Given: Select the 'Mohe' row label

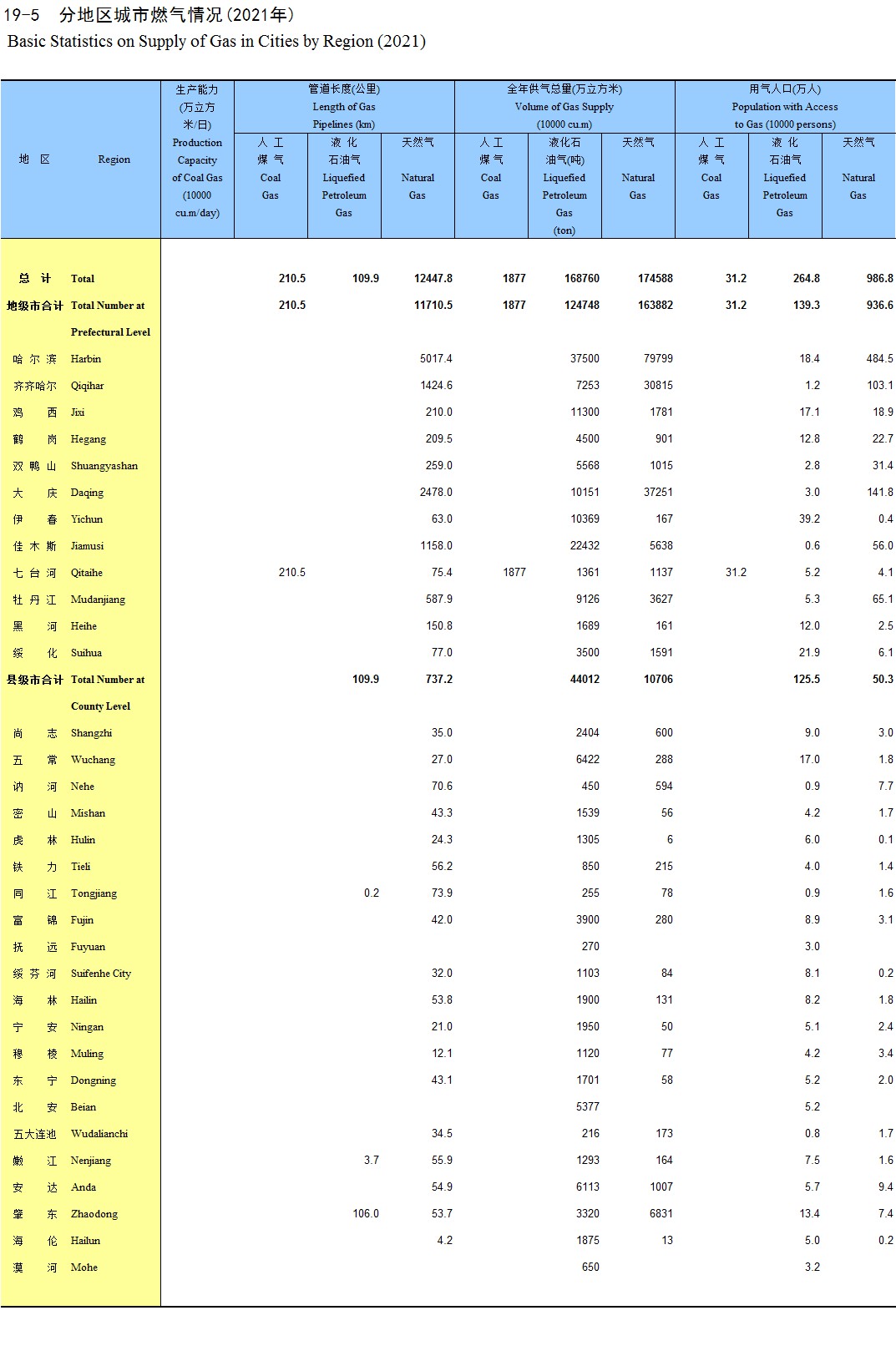Looking at the screenshot, I should click(x=84, y=1267).
